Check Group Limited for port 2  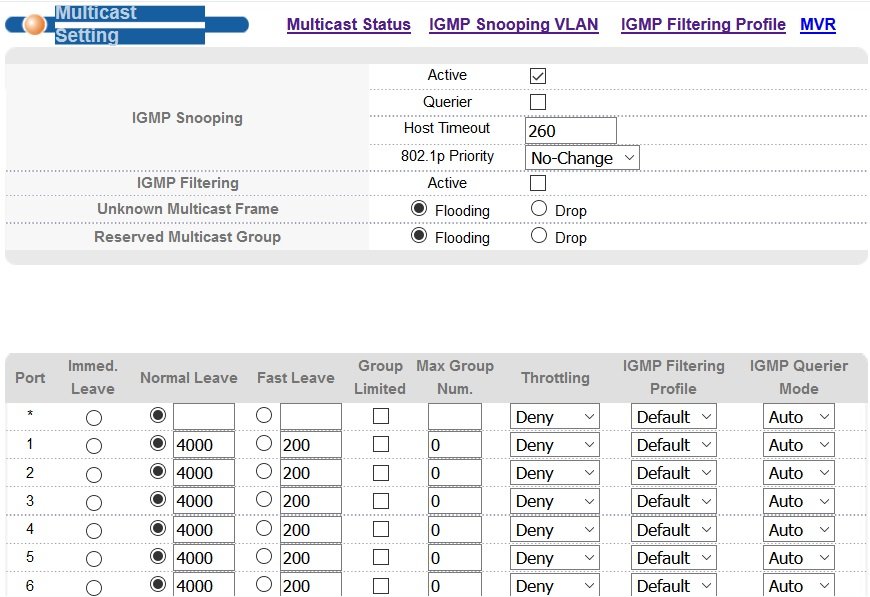381,473
